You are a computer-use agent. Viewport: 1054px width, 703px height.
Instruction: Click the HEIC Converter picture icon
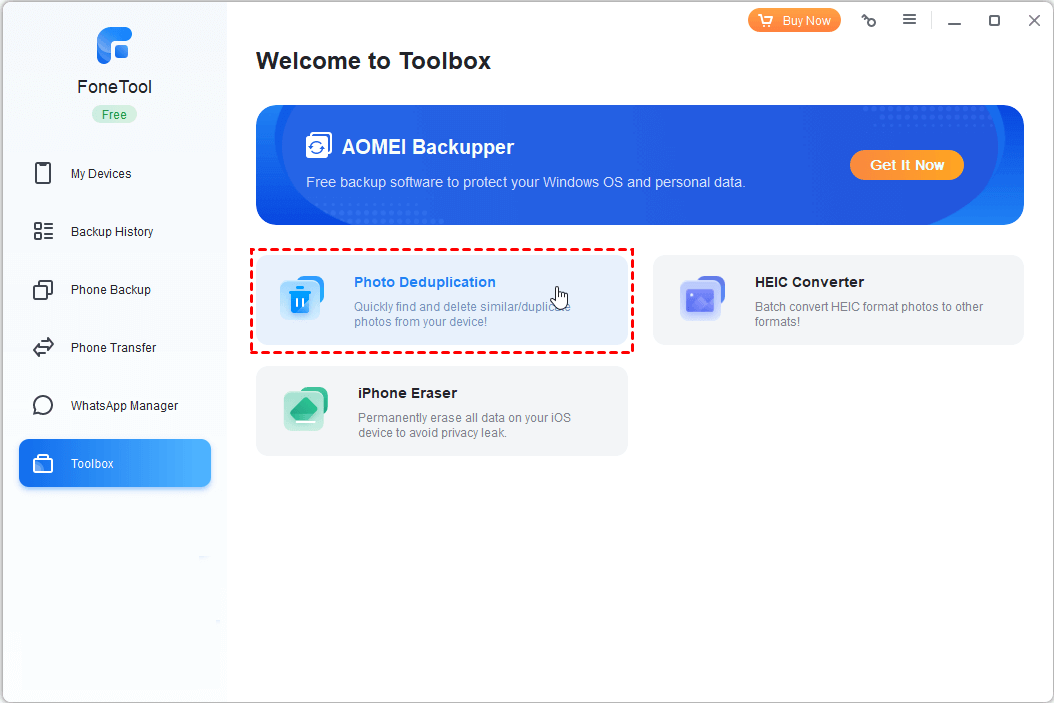coord(701,299)
